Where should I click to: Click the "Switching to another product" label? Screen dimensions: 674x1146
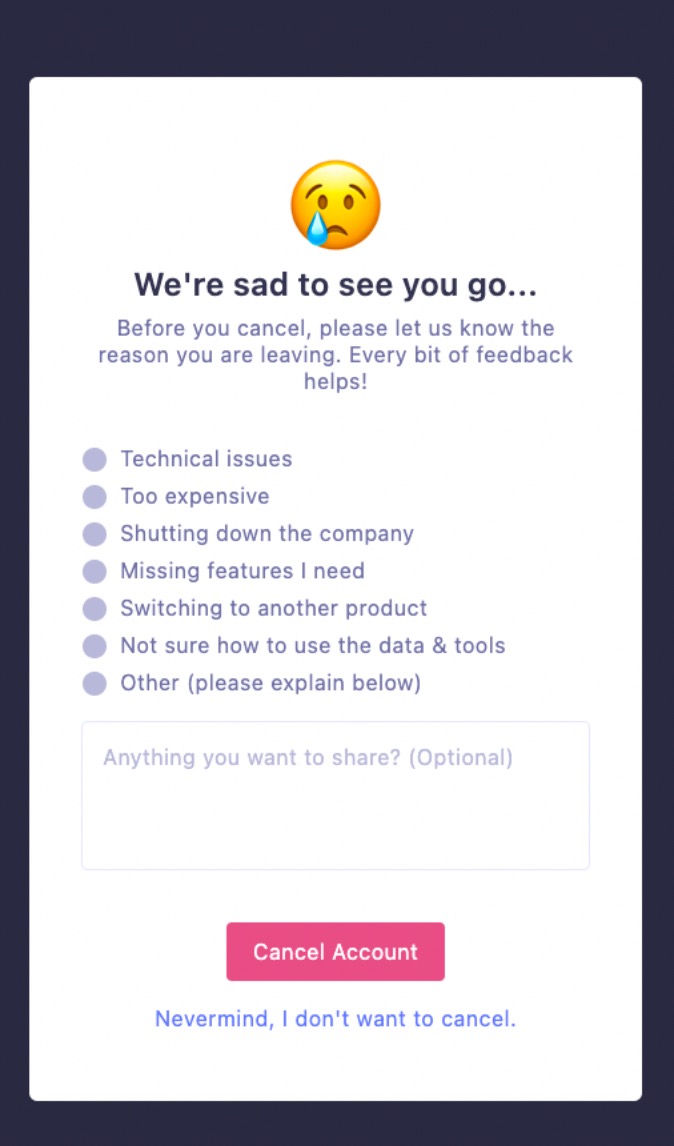273,608
